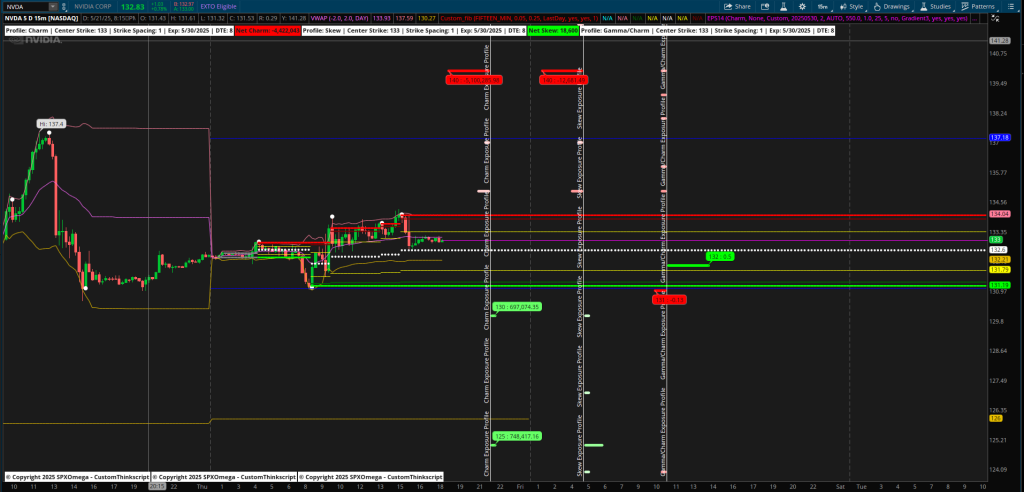
Task: Click the Hi: 137.4 price bubble
Action: pos(50,123)
